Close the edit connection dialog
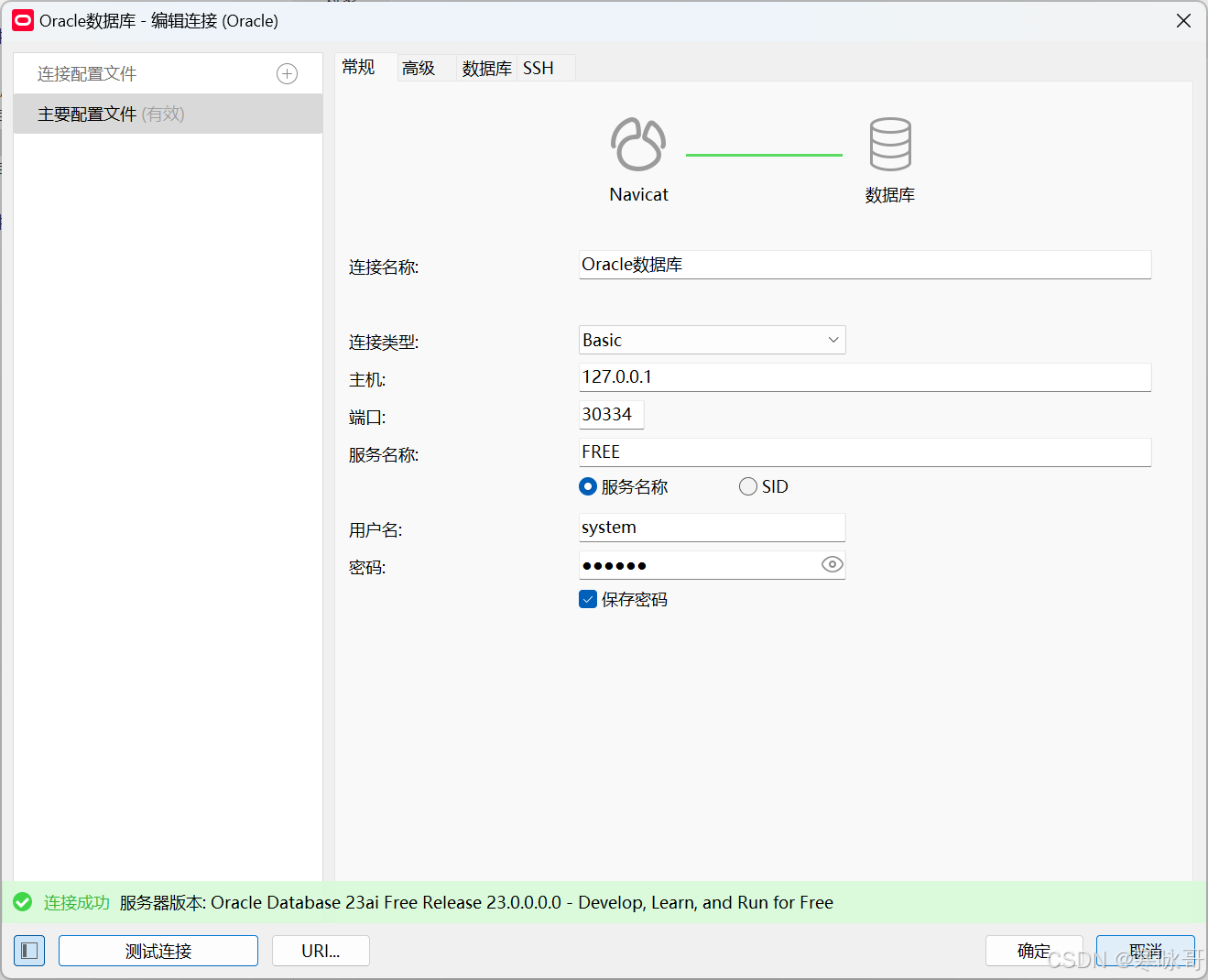This screenshot has height=980, width=1208. [x=1183, y=20]
